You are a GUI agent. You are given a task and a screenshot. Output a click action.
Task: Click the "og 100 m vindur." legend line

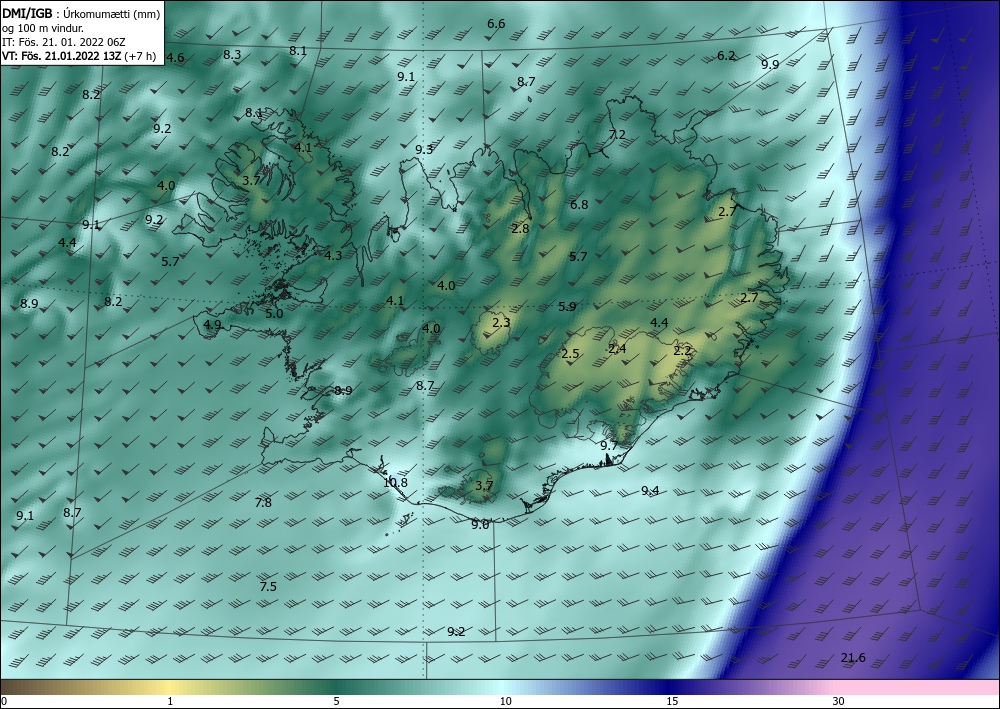[43, 28]
